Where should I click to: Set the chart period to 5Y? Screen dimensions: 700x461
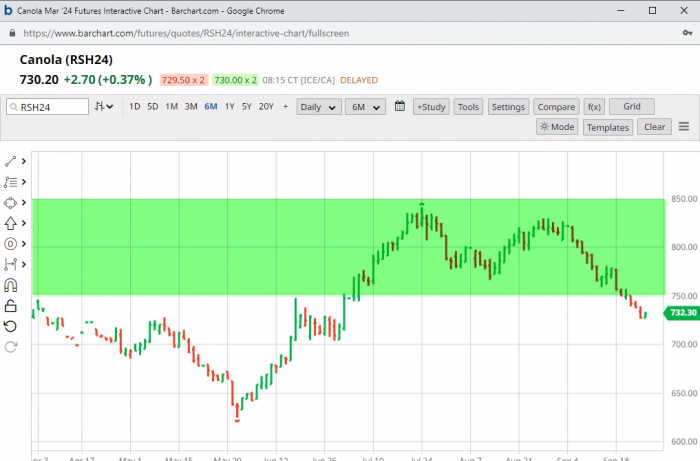tap(247, 107)
